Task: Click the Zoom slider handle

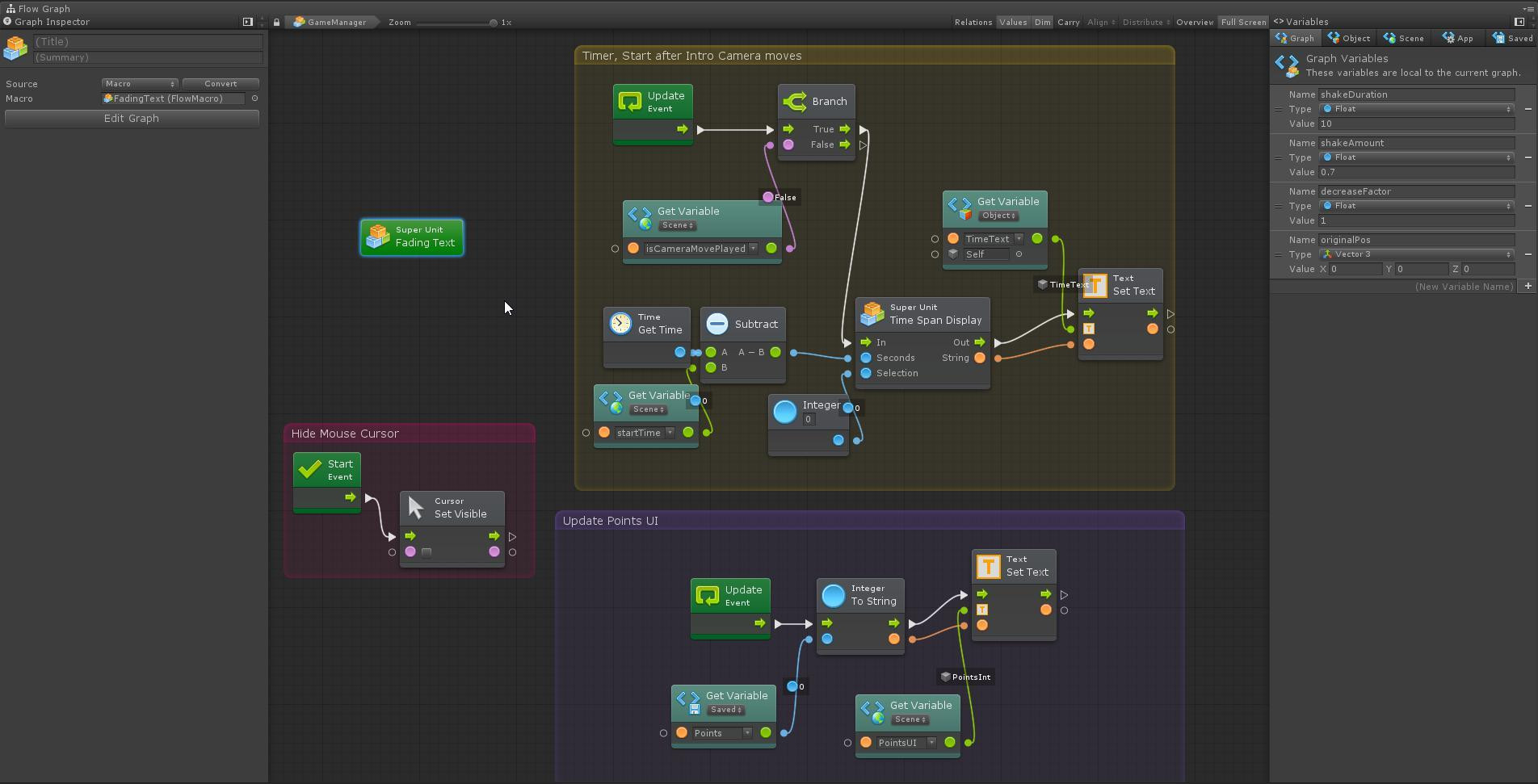Action: click(x=493, y=23)
